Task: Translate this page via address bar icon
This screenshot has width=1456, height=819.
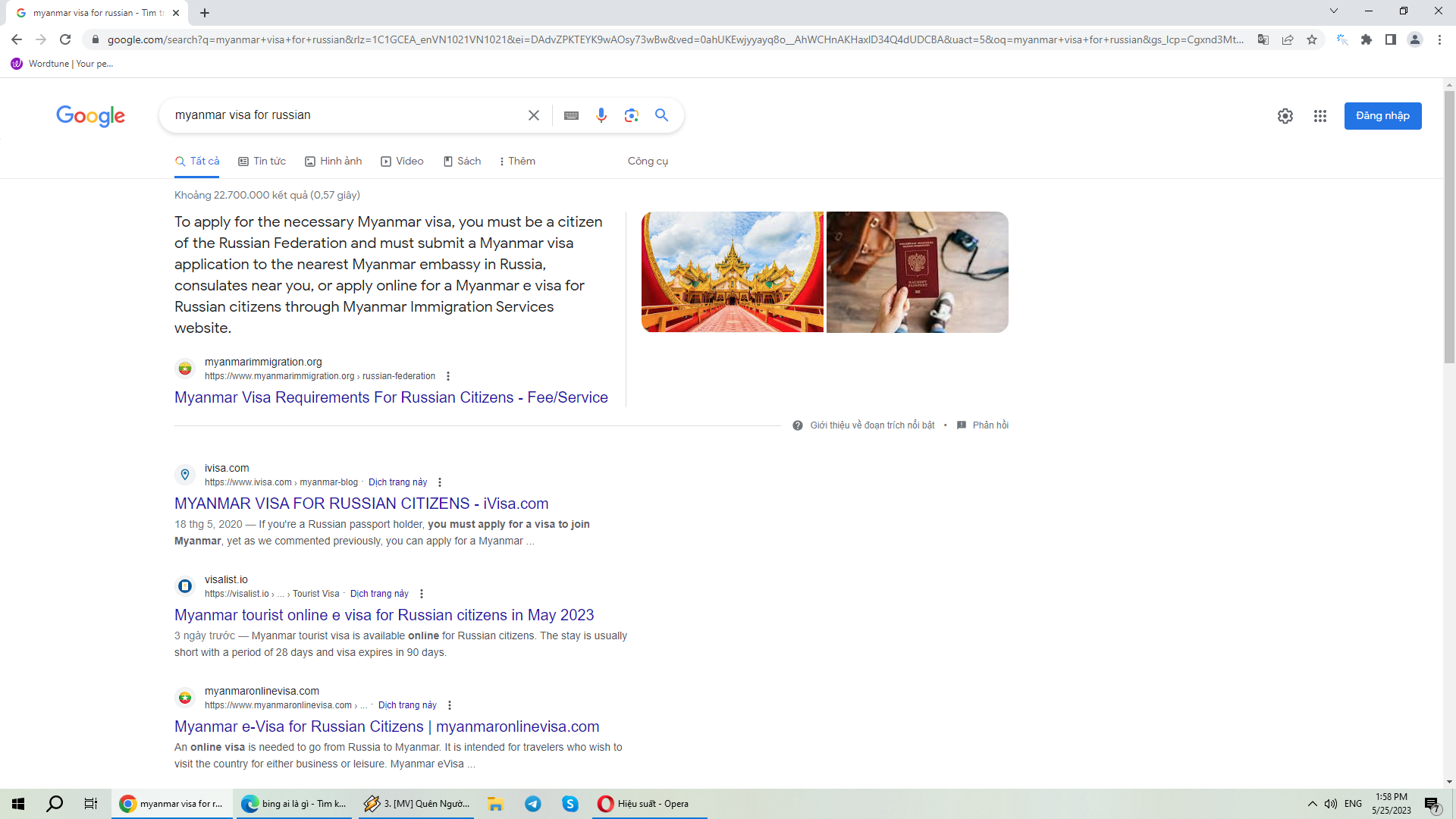Action: (1263, 39)
